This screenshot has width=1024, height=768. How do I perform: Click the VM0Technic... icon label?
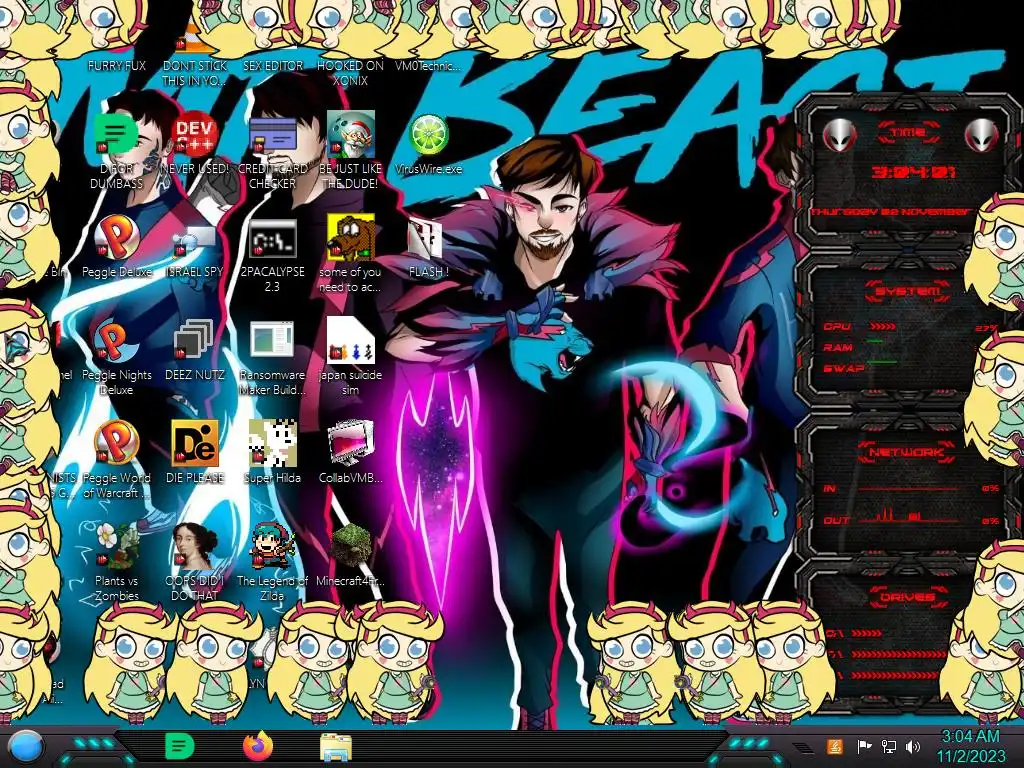428,65
